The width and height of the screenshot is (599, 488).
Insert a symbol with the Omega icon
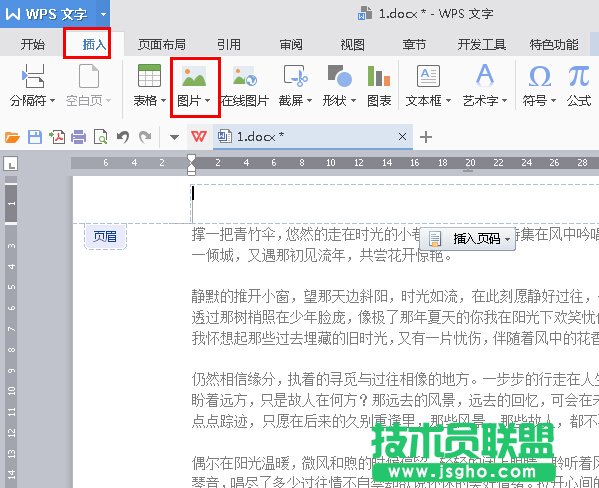point(539,76)
